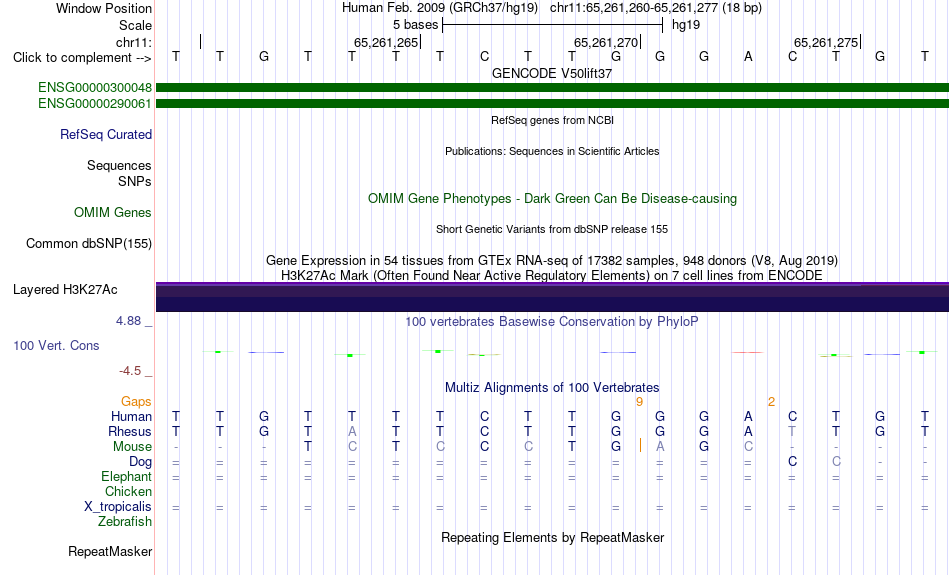
Task: Open the GTEx Gene Expression track title
Action: pos(552,261)
